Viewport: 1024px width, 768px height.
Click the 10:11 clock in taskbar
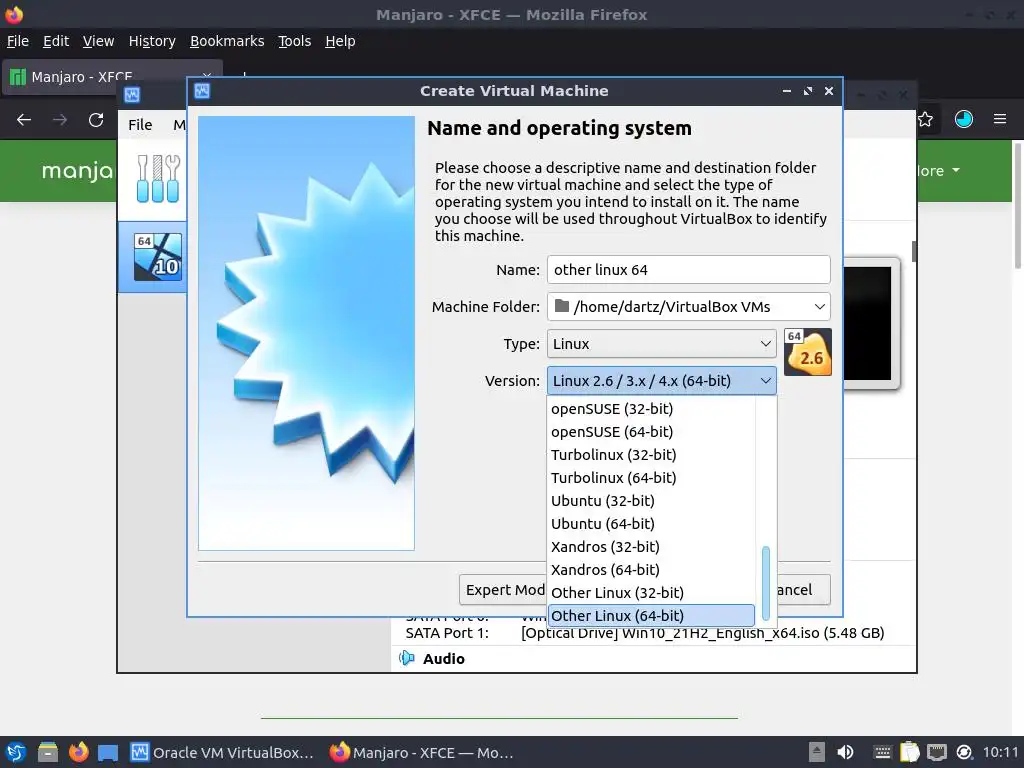coord(1000,752)
